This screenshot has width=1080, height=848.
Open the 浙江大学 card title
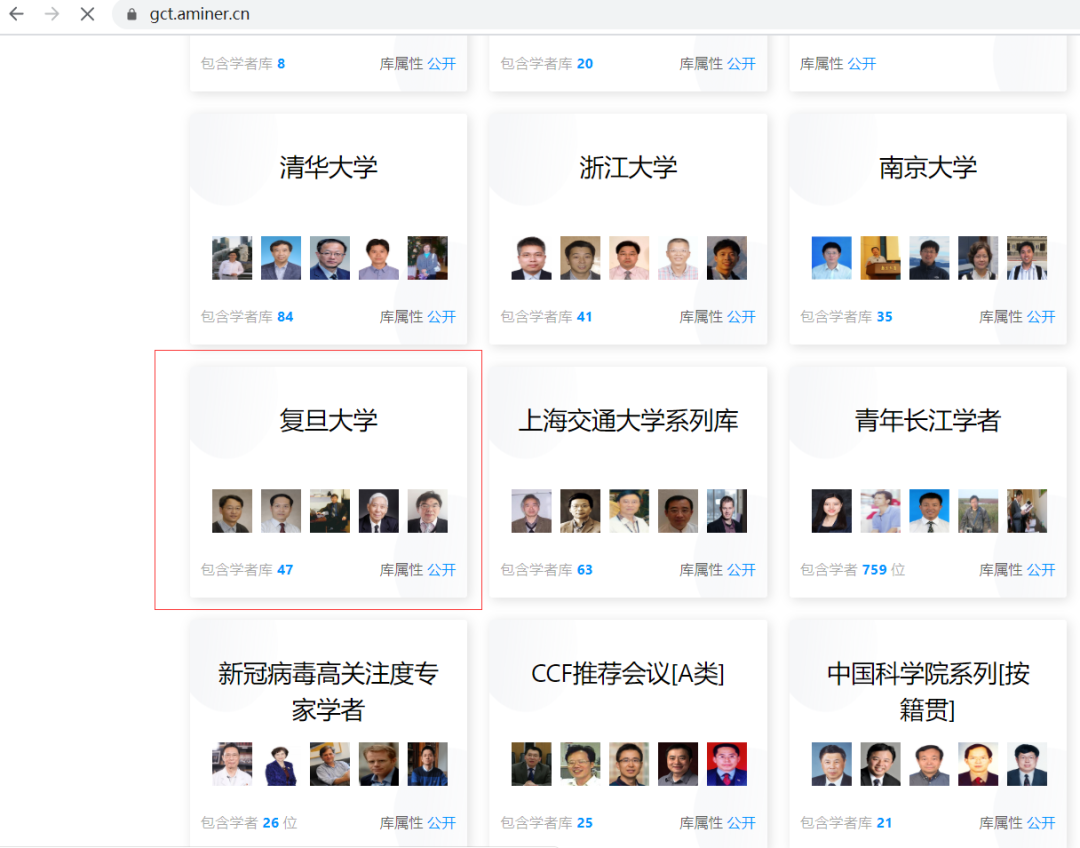coord(628,167)
